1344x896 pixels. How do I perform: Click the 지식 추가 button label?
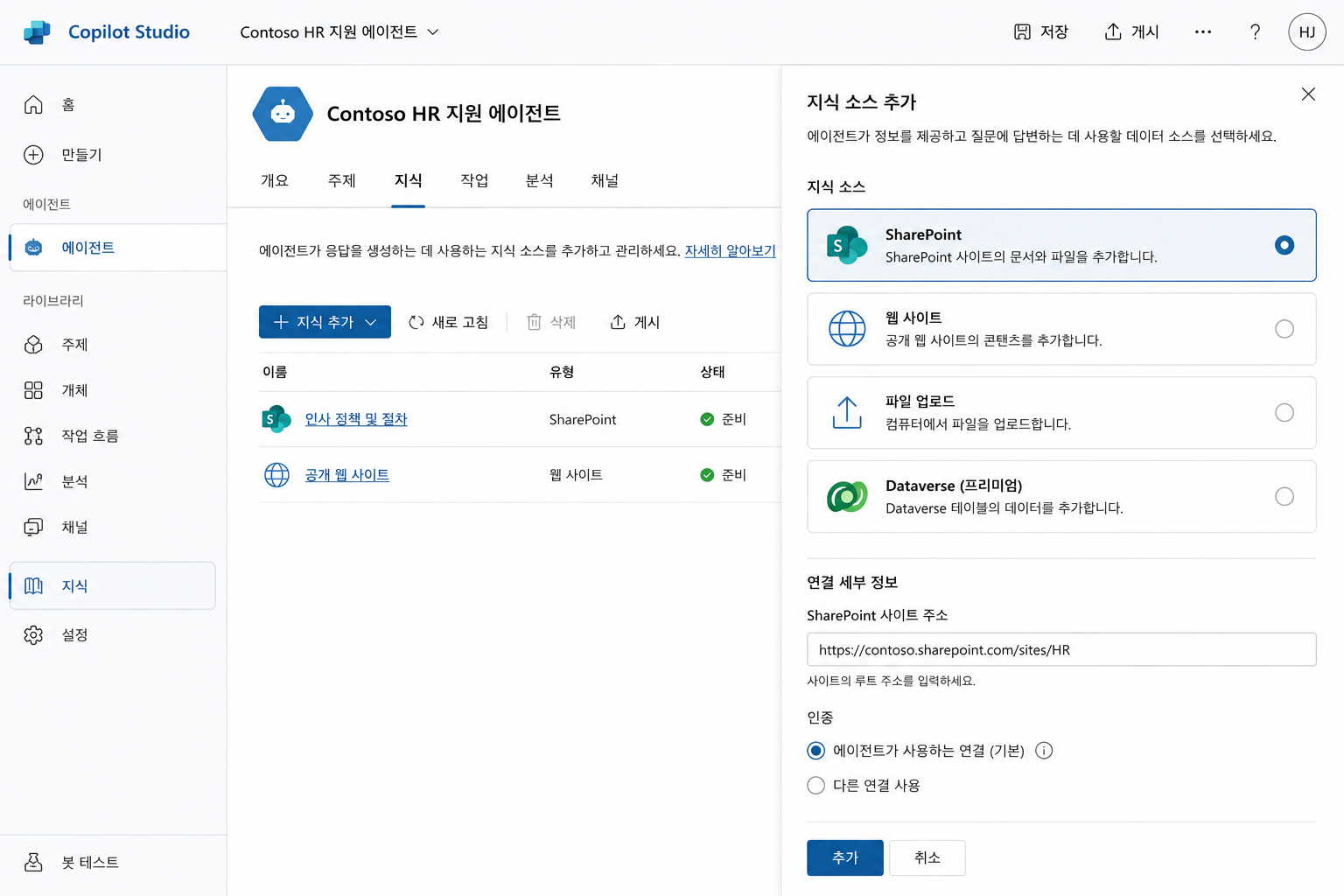(x=325, y=322)
